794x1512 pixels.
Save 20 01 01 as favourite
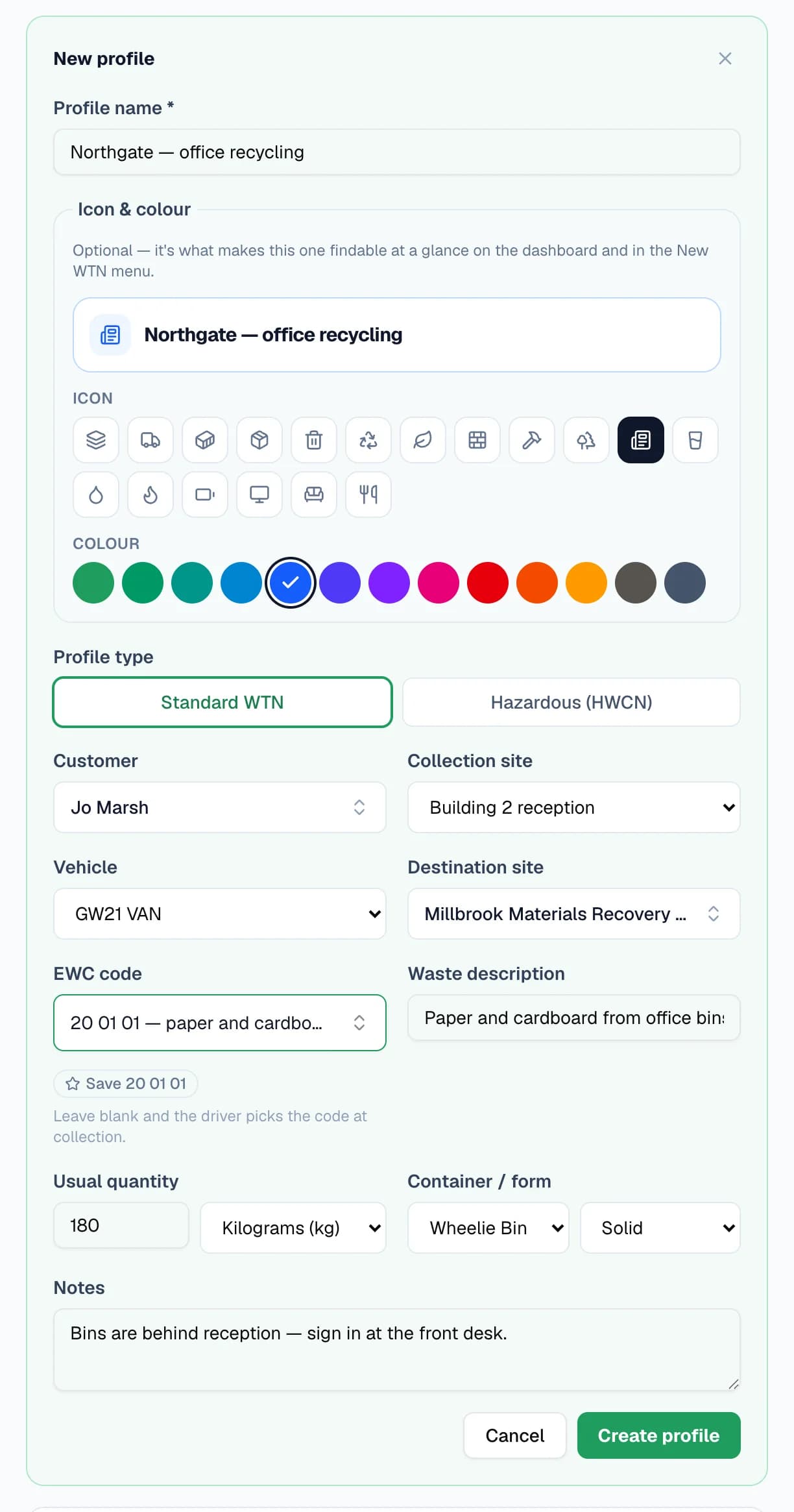coord(126,1084)
